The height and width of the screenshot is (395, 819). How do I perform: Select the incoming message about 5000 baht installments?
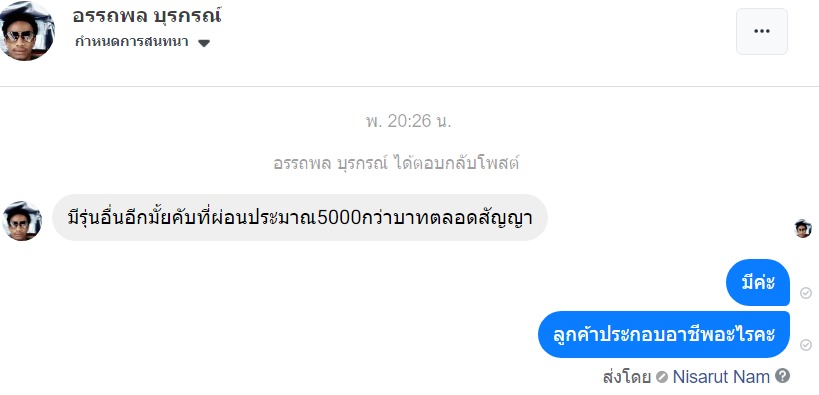point(300,217)
